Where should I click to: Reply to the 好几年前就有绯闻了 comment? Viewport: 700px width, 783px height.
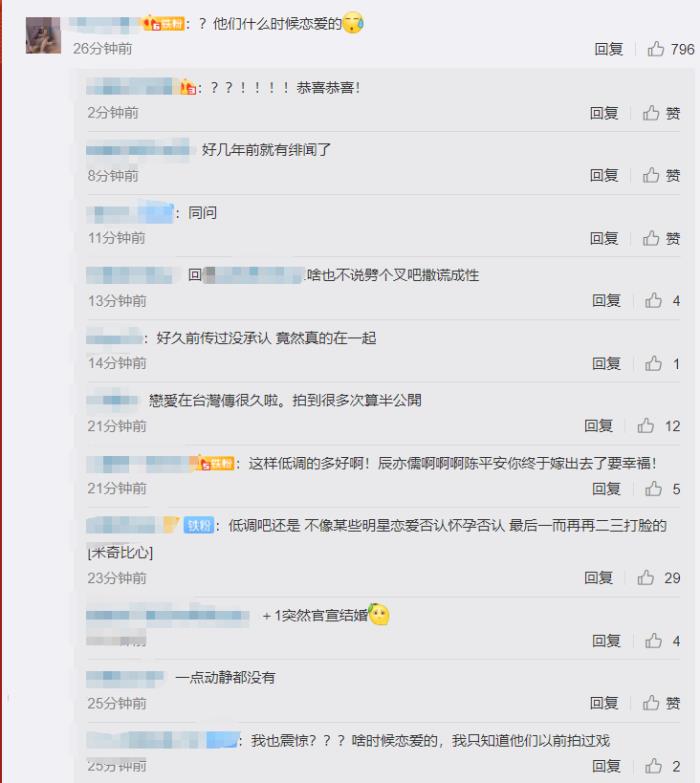604,175
